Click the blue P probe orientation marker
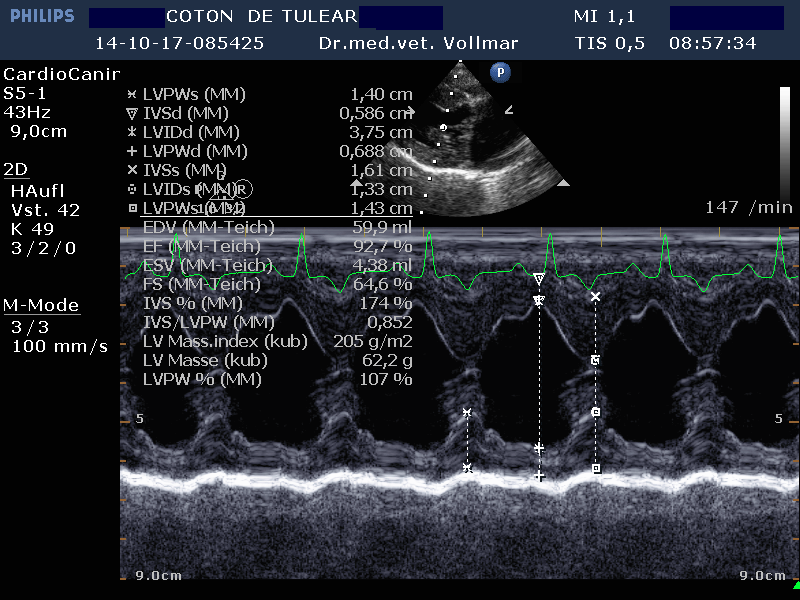800x600 pixels. pyautogui.click(x=499, y=72)
